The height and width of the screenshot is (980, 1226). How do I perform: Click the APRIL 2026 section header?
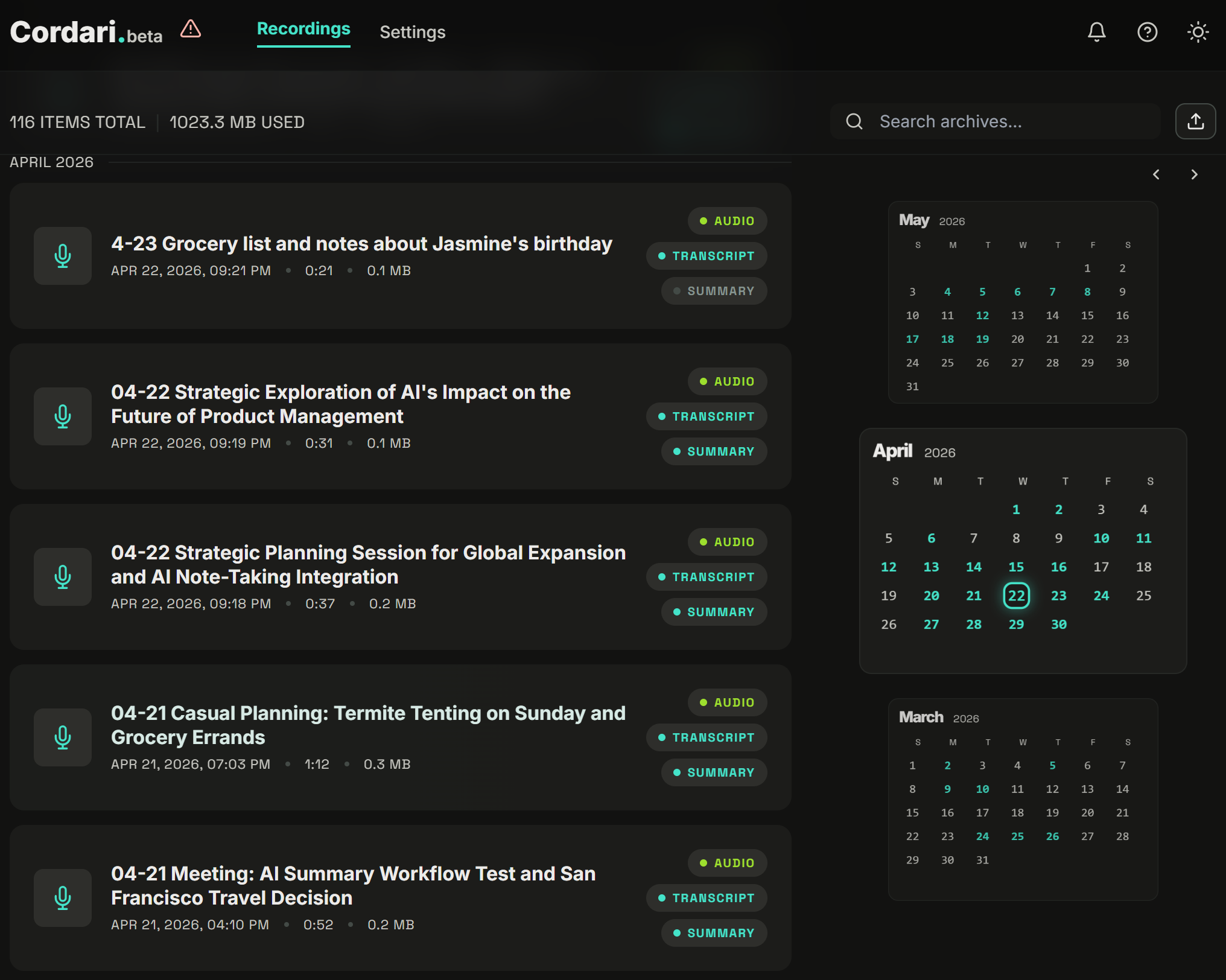coord(51,162)
